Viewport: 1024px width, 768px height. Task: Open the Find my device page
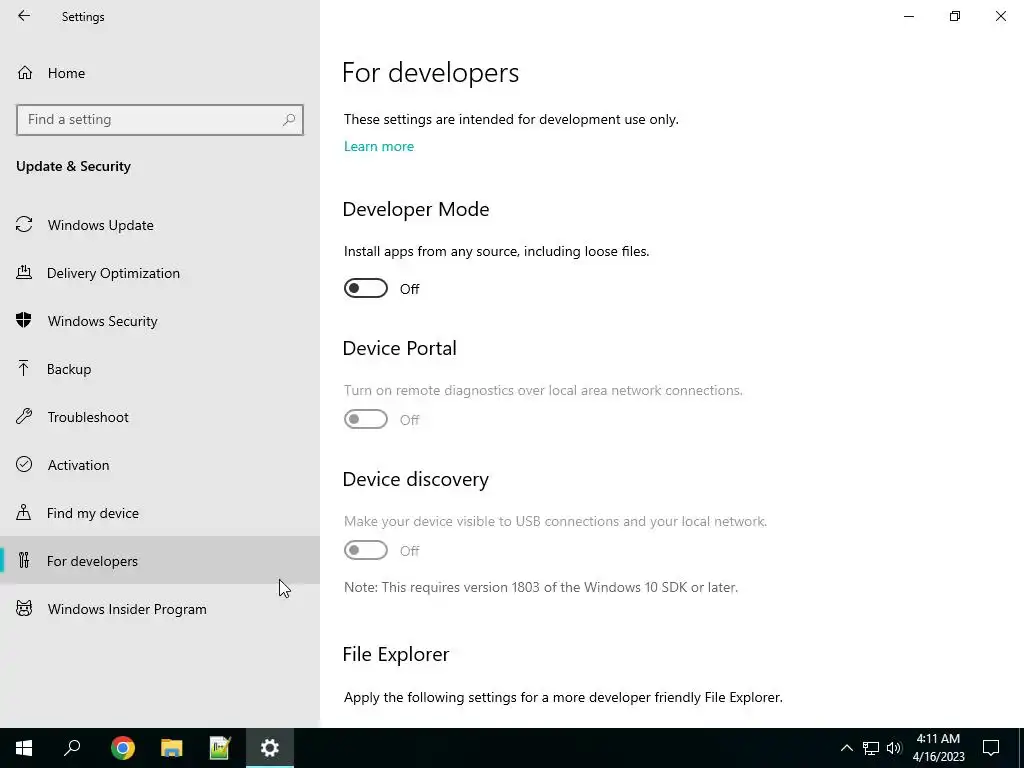point(160,513)
